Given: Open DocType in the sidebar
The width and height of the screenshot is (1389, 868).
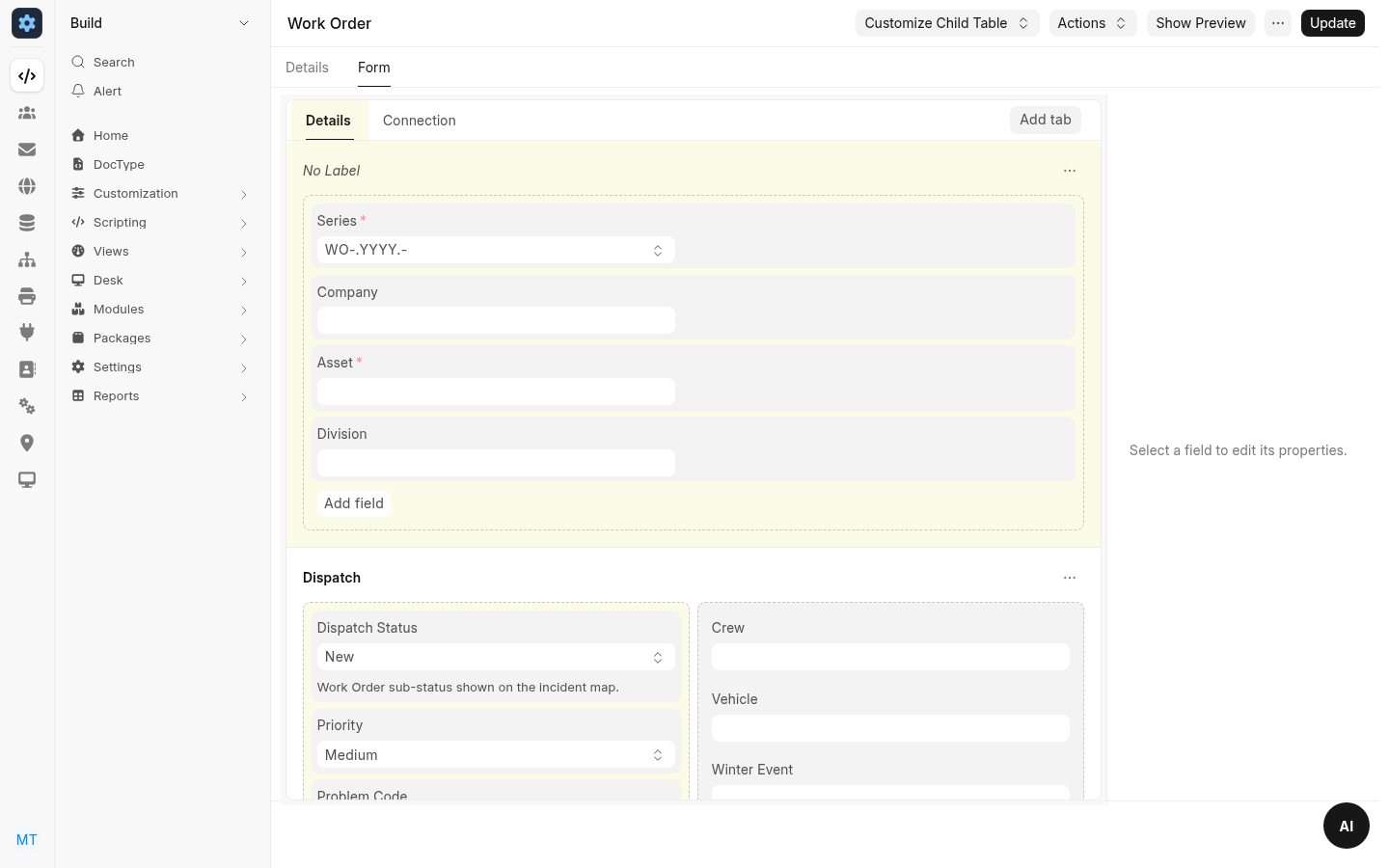Looking at the screenshot, I should (x=160, y=165).
